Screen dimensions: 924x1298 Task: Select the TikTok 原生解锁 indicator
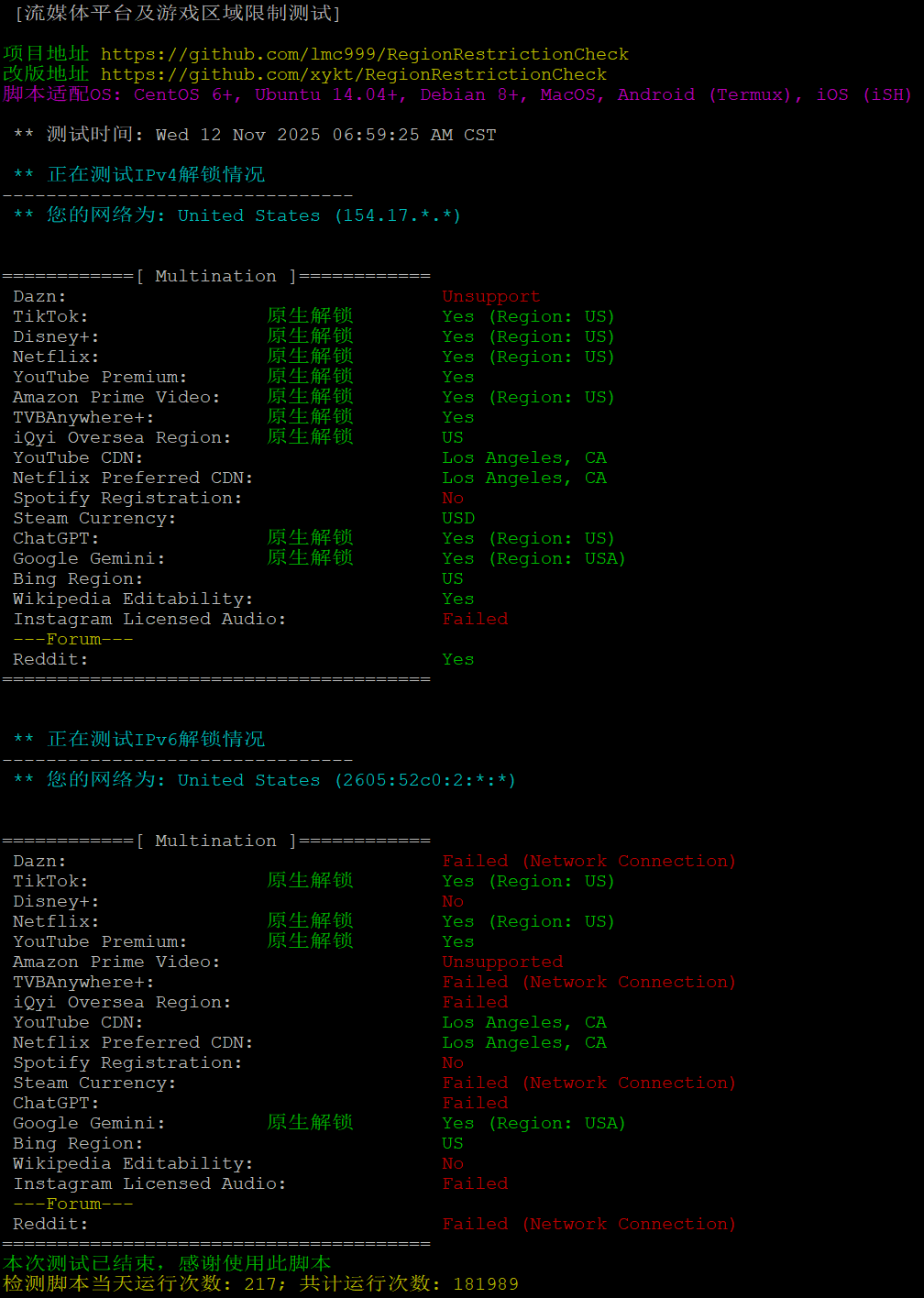click(x=310, y=315)
